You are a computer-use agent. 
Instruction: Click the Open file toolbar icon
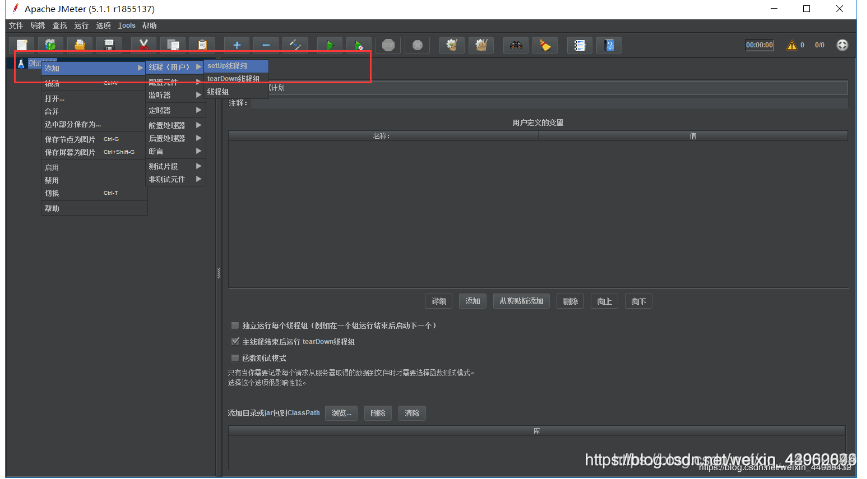80,45
